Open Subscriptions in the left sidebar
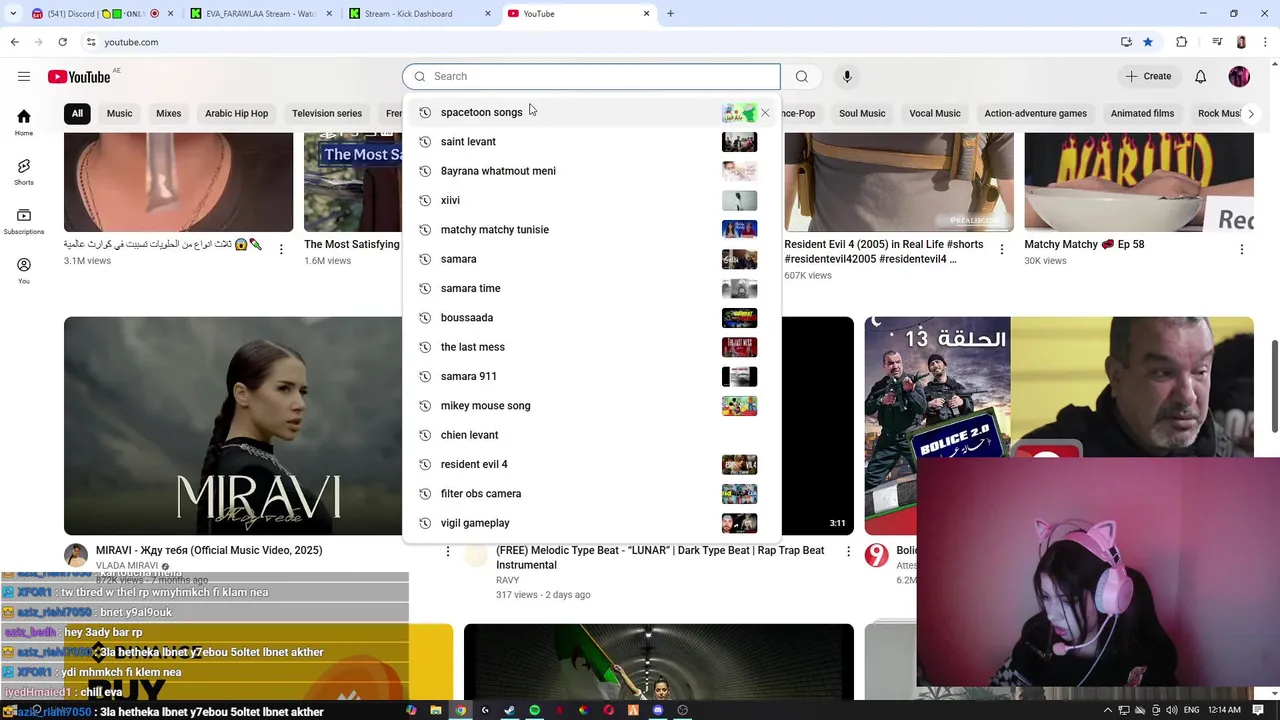This screenshot has width=1280, height=720. coord(24,221)
